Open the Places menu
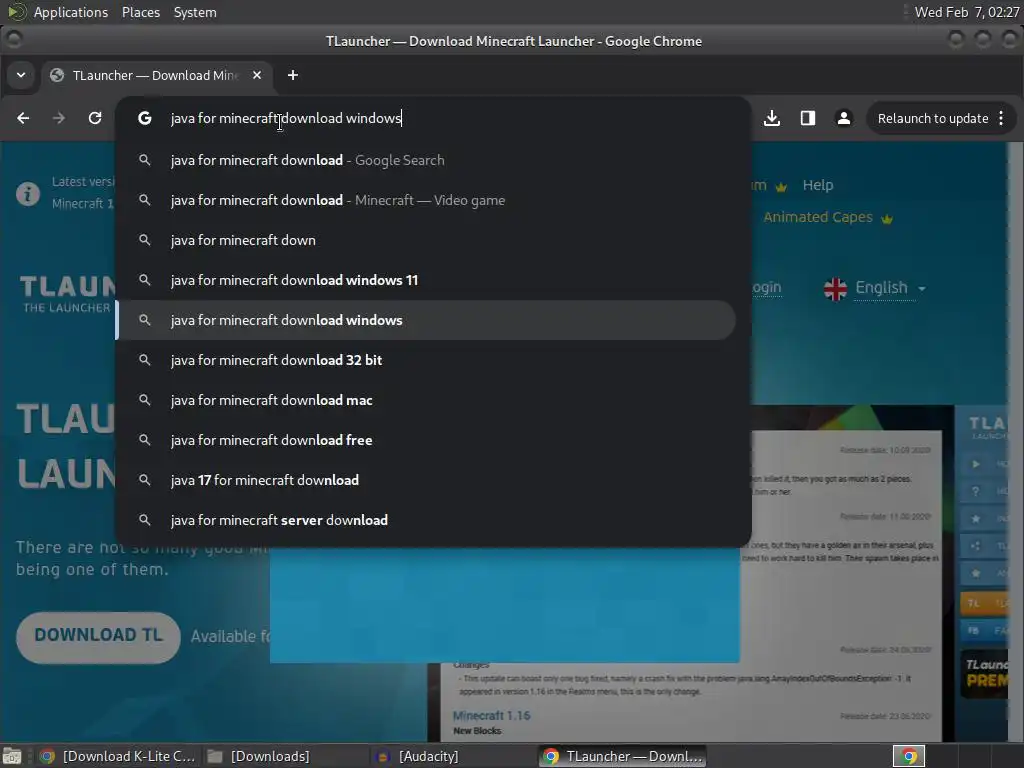This screenshot has width=1024, height=768. coord(141,12)
